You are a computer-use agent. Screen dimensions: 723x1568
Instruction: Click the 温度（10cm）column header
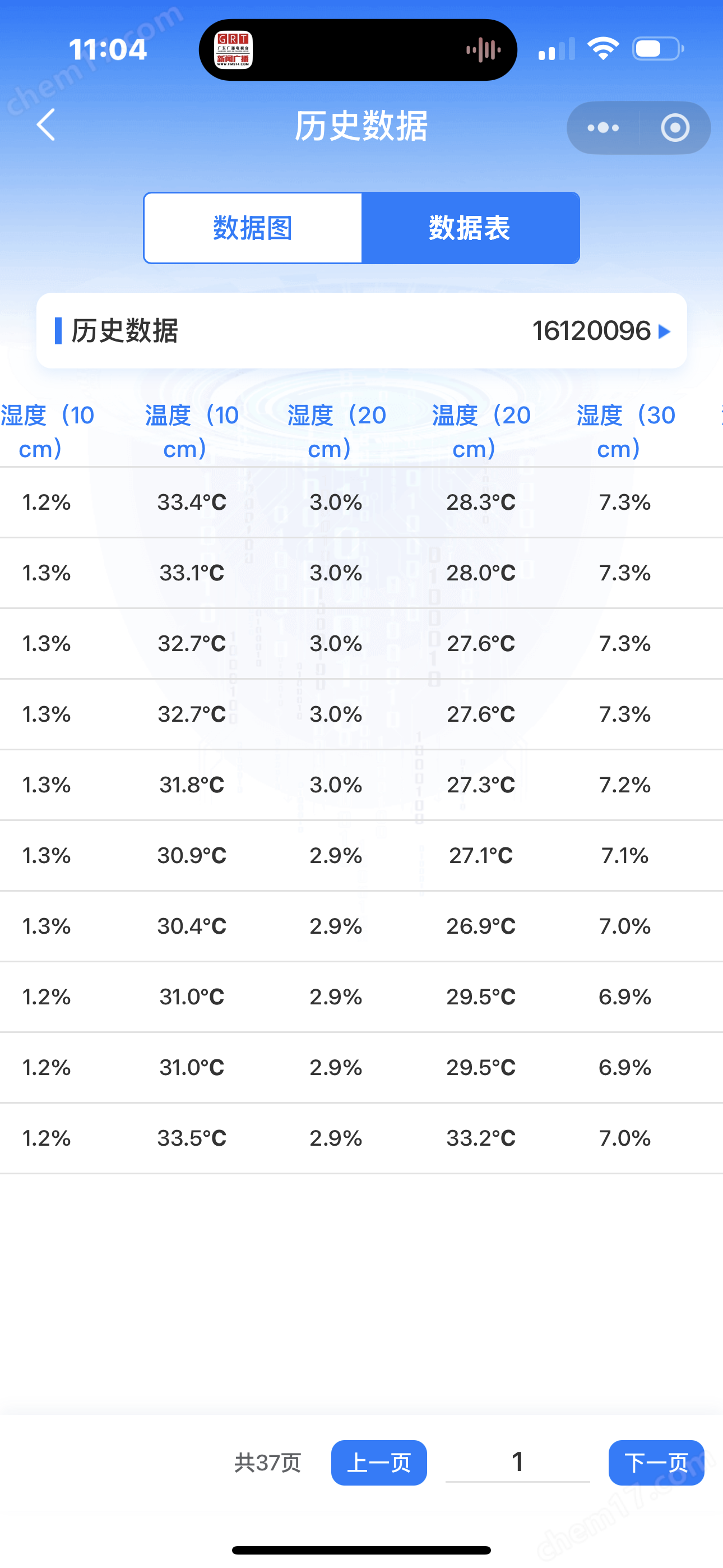coord(192,432)
